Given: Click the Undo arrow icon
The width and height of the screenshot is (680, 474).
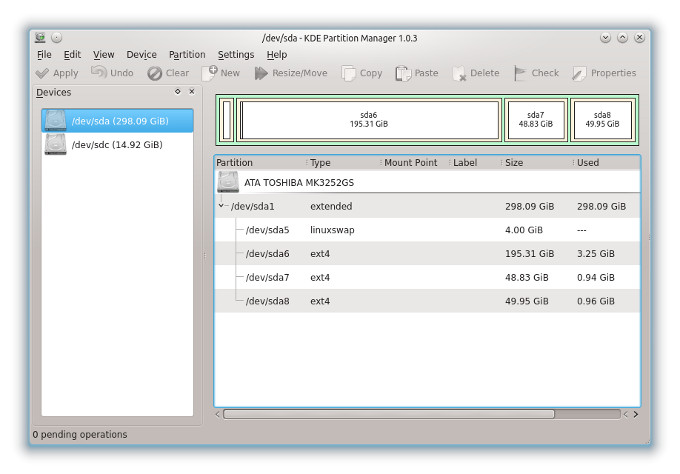Looking at the screenshot, I should tap(98, 72).
